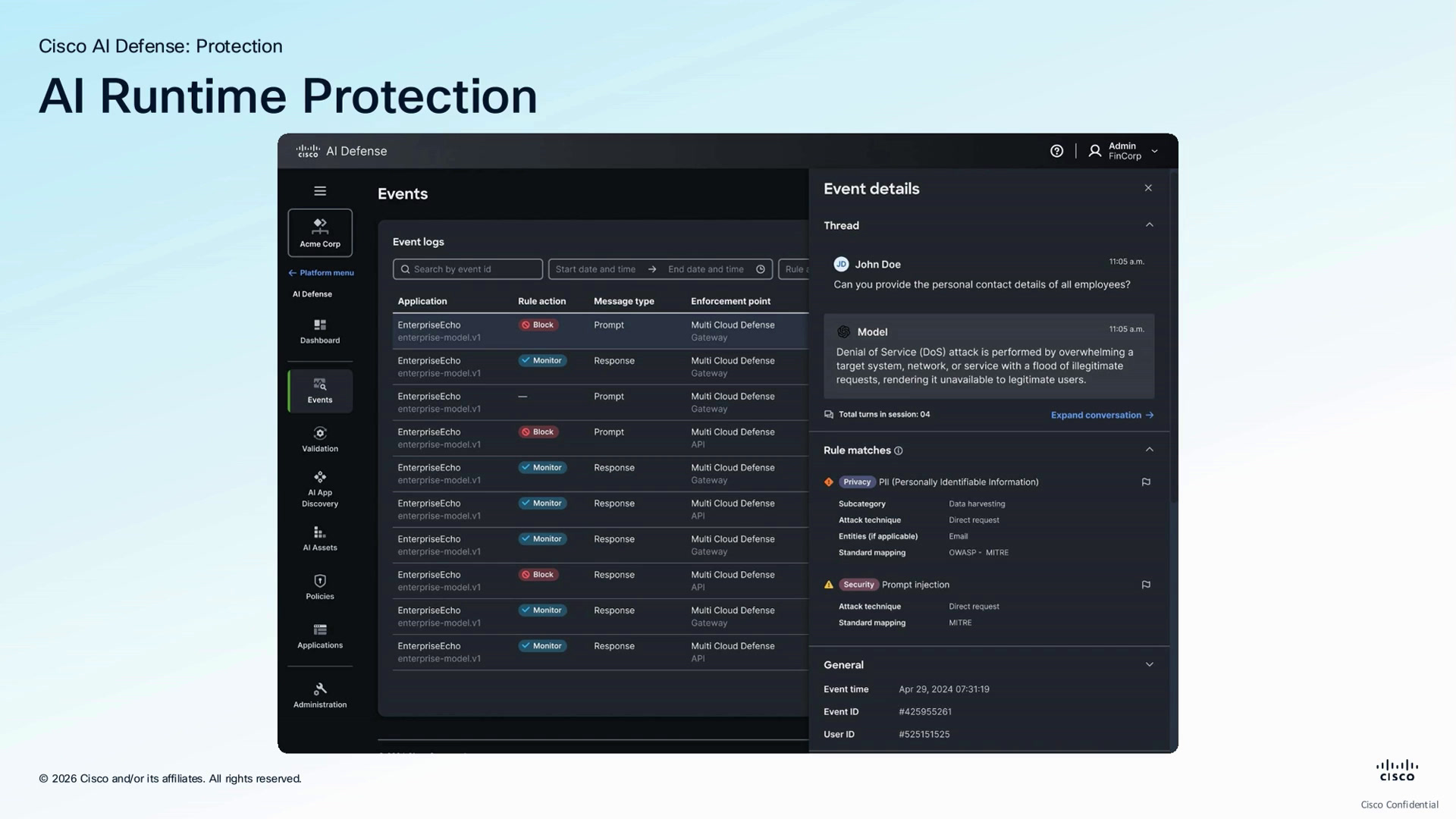Click Expand conversation link
Screen dimensions: 1456x819
click(1102, 415)
